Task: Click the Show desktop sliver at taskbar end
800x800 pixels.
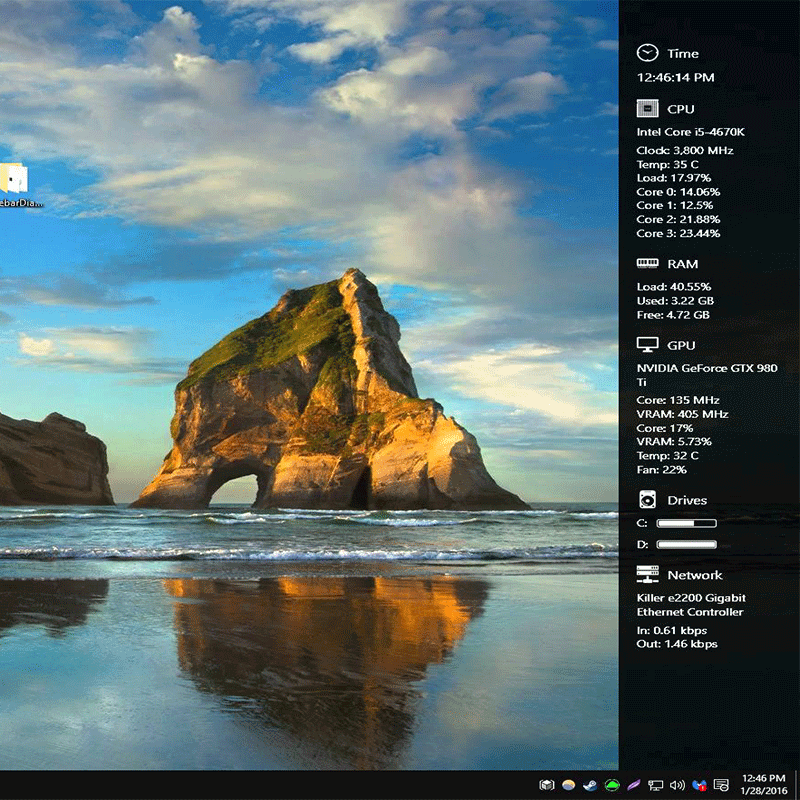Action: pyautogui.click(x=796, y=785)
